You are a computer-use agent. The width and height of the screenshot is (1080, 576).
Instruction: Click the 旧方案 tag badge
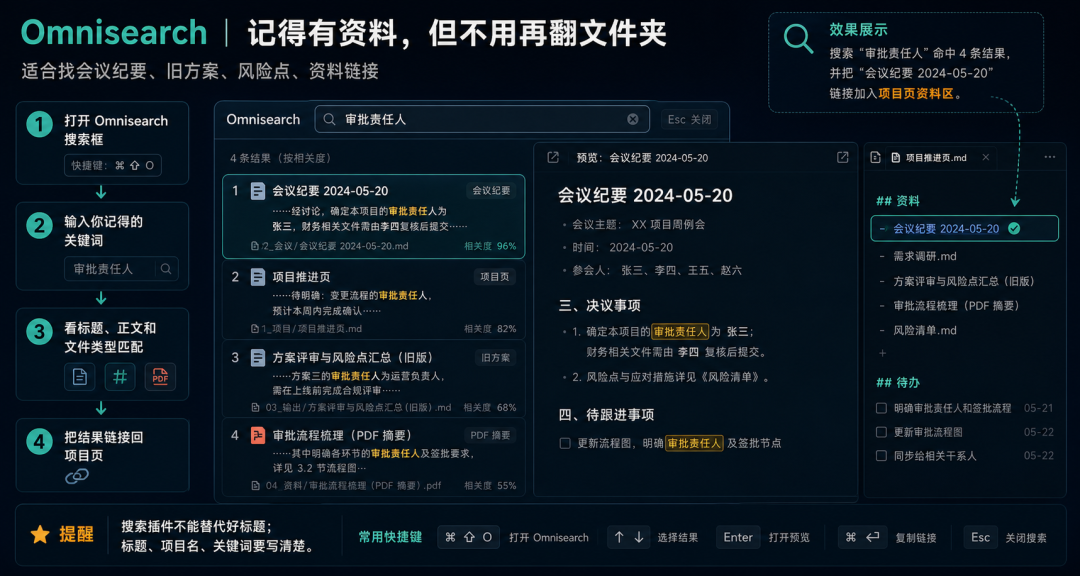click(x=495, y=358)
